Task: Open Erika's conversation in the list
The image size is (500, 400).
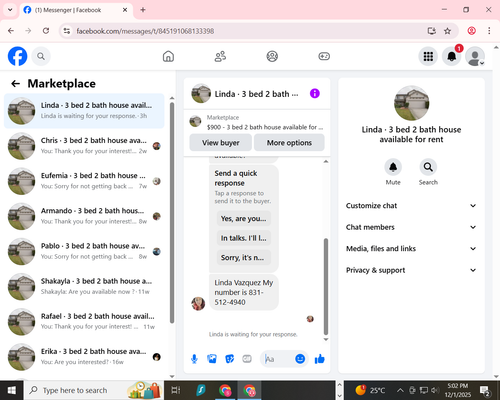Action: (x=84, y=357)
